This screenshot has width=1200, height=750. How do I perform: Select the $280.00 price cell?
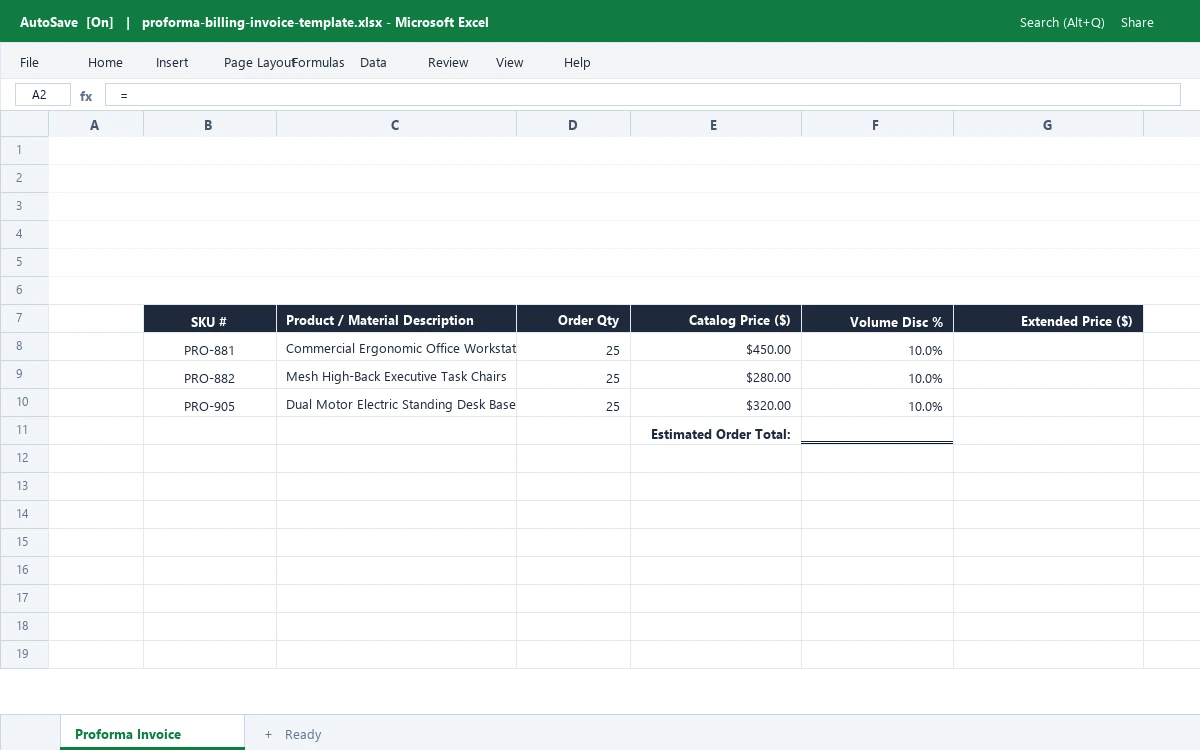pos(715,375)
